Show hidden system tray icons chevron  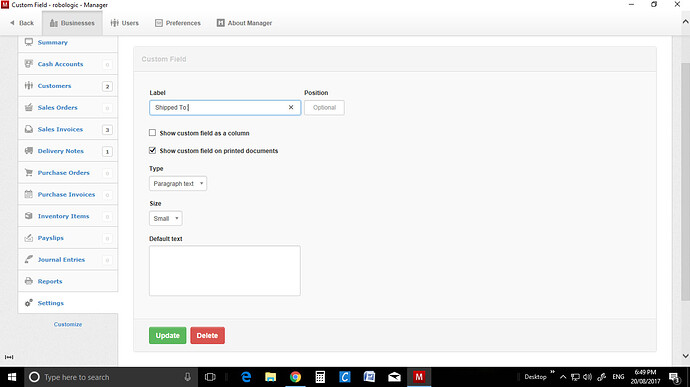pos(563,377)
